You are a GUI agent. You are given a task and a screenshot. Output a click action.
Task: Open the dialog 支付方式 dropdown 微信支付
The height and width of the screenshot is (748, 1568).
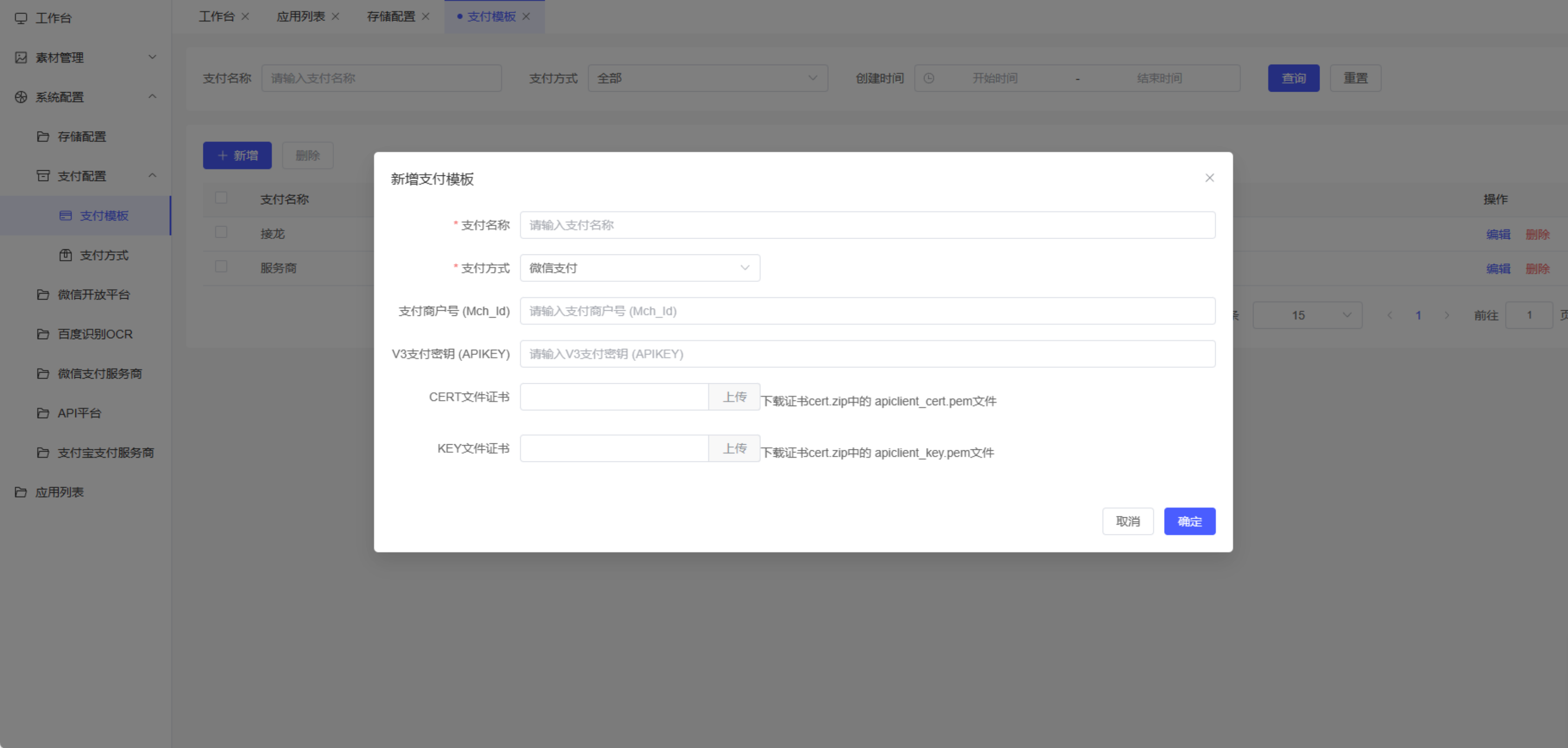click(640, 268)
